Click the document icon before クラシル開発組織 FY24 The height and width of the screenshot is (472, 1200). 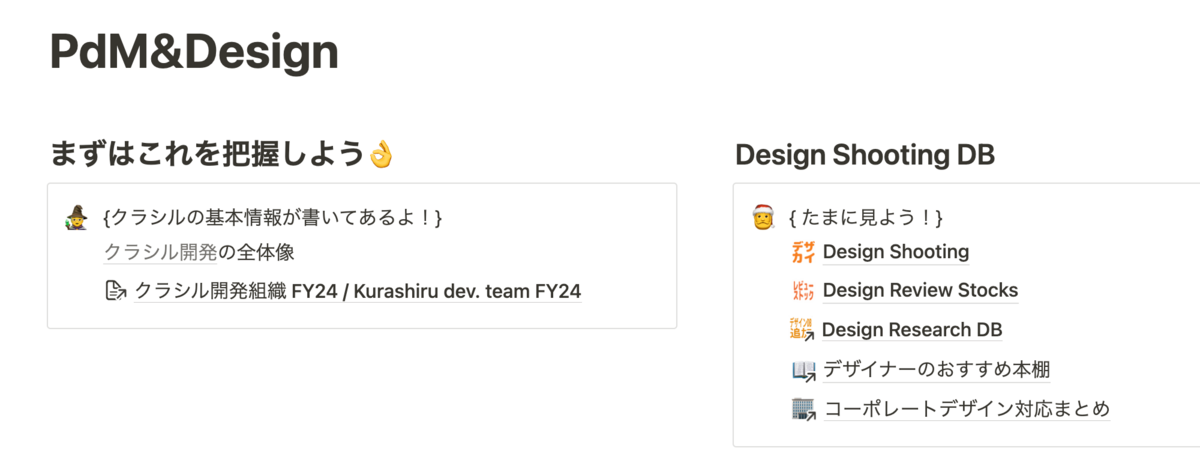[116, 291]
